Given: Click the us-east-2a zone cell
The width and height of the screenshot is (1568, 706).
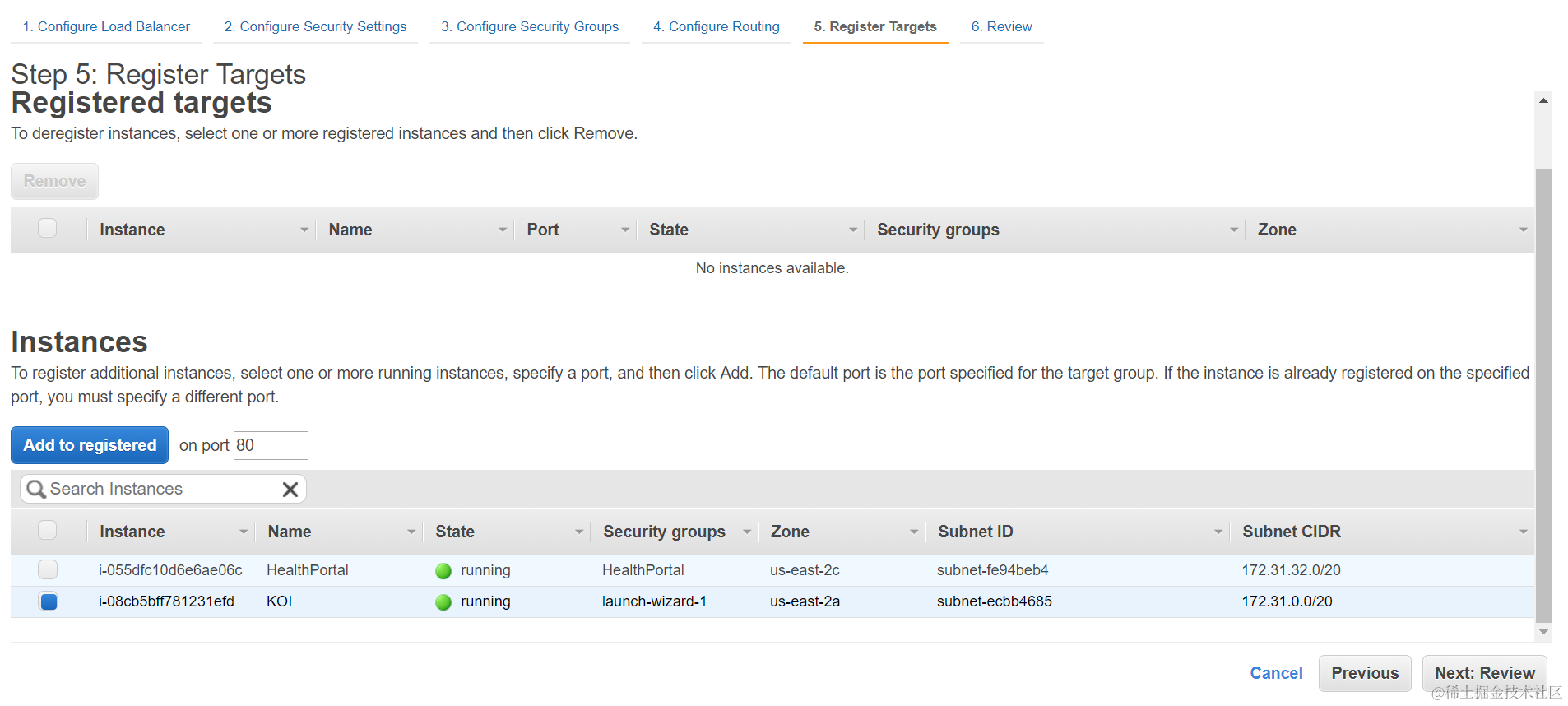Looking at the screenshot, I should 805,601.
